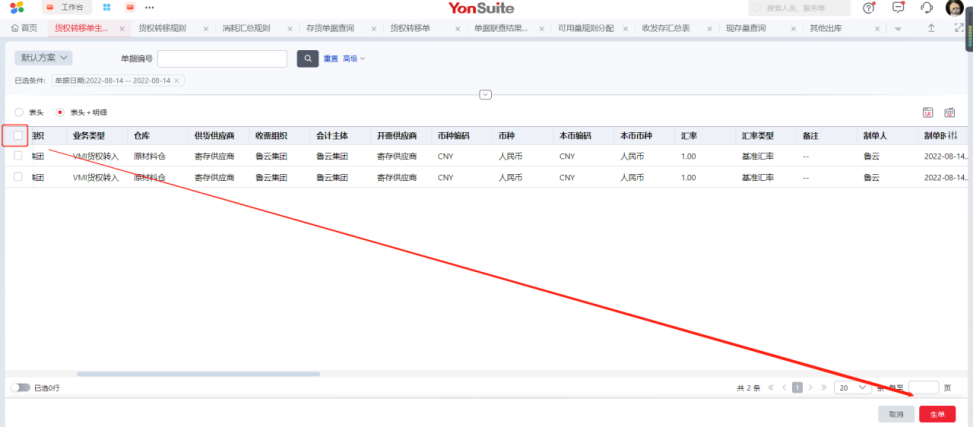The width and height of the screenshot is (974, 428).
Task: Click the red 生单 button
Action: point(937,414)
